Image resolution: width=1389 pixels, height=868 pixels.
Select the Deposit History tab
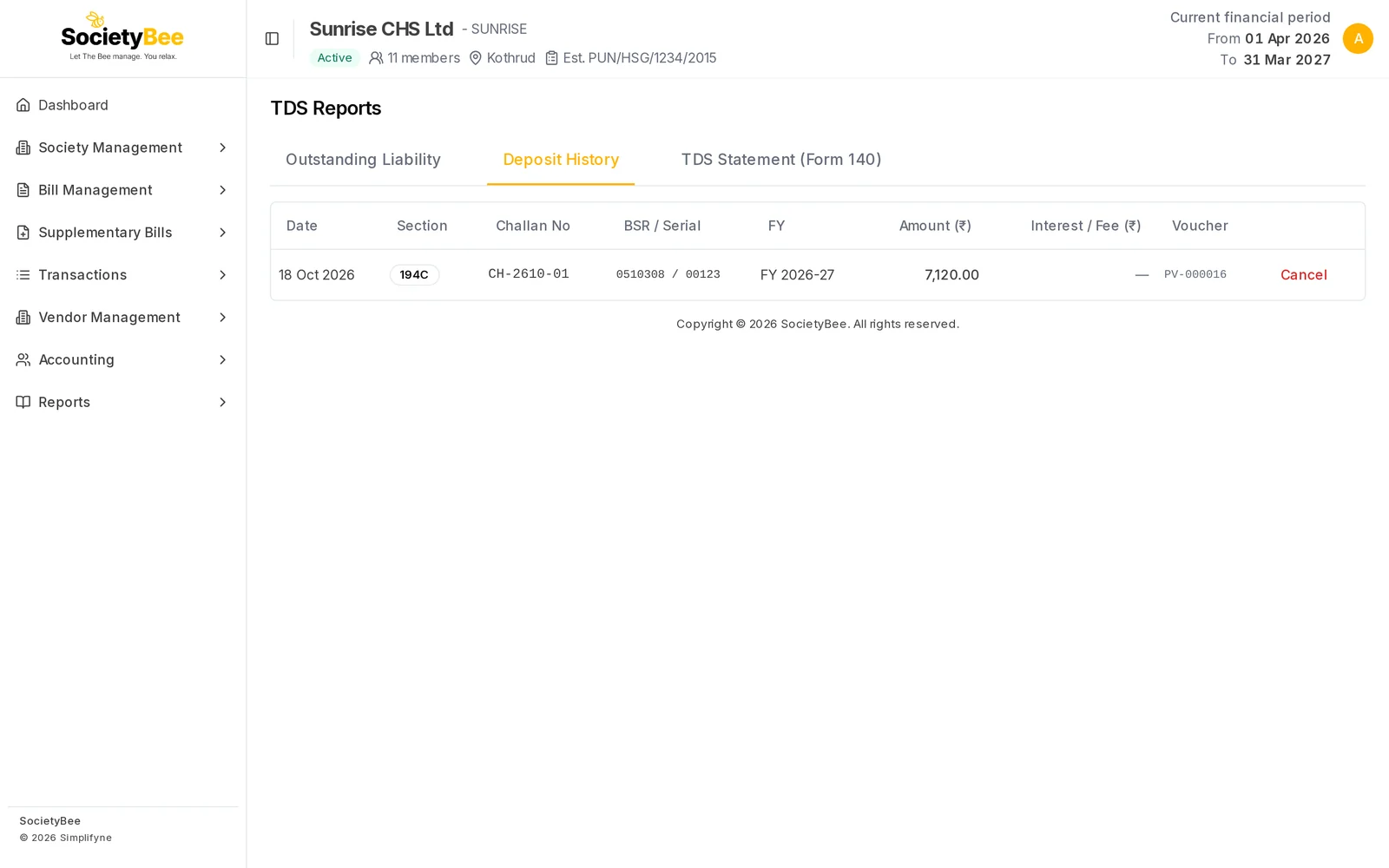(561, 160)
